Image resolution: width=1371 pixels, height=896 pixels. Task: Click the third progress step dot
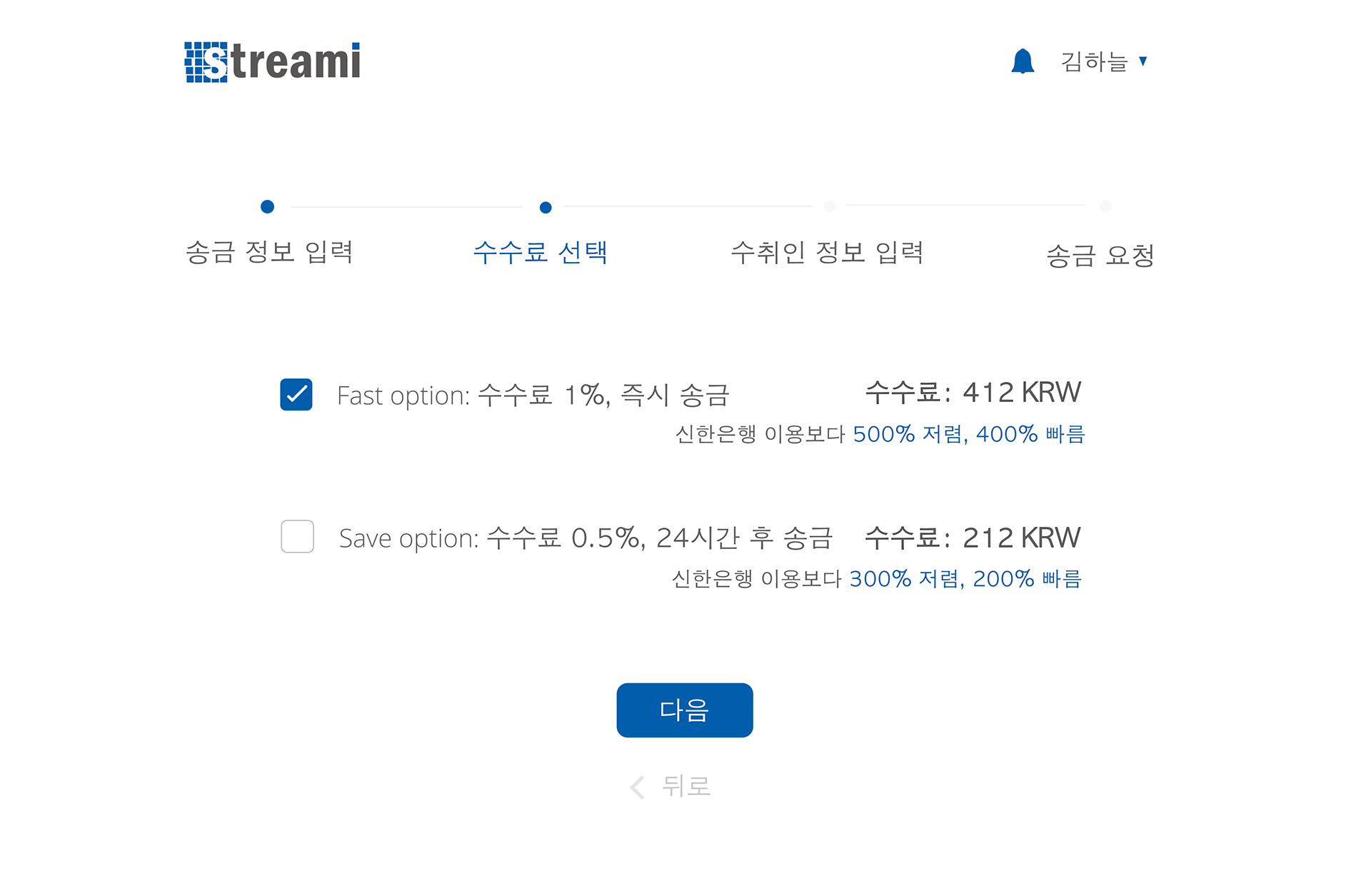point(830,206)
